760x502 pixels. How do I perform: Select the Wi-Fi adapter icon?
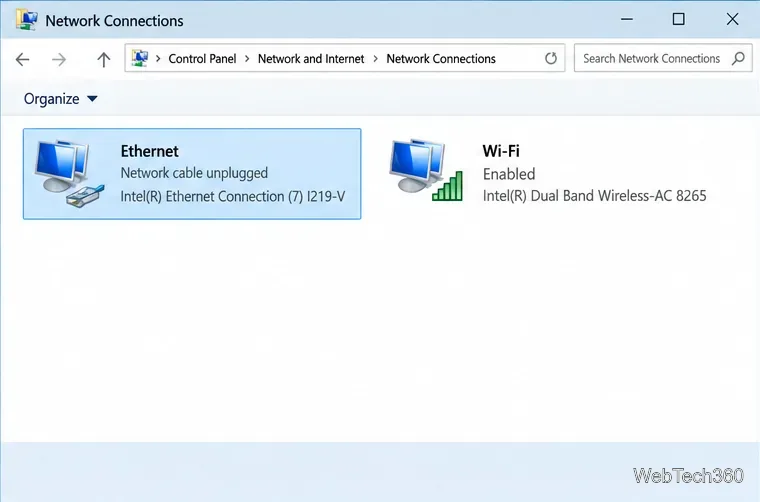pyautogui.click(x=426, y=170)
